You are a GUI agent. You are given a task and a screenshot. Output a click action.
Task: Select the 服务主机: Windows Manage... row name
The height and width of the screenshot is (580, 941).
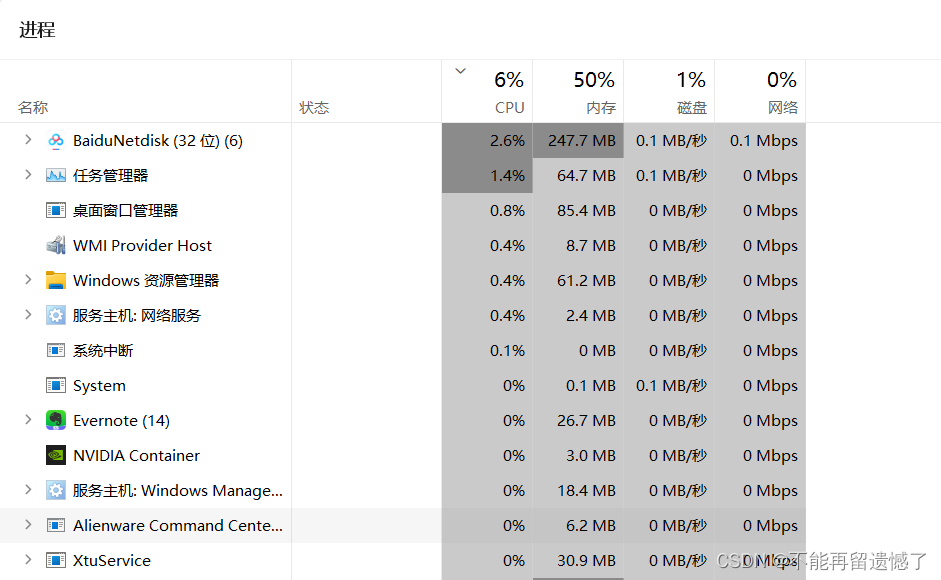click(178, 491)
